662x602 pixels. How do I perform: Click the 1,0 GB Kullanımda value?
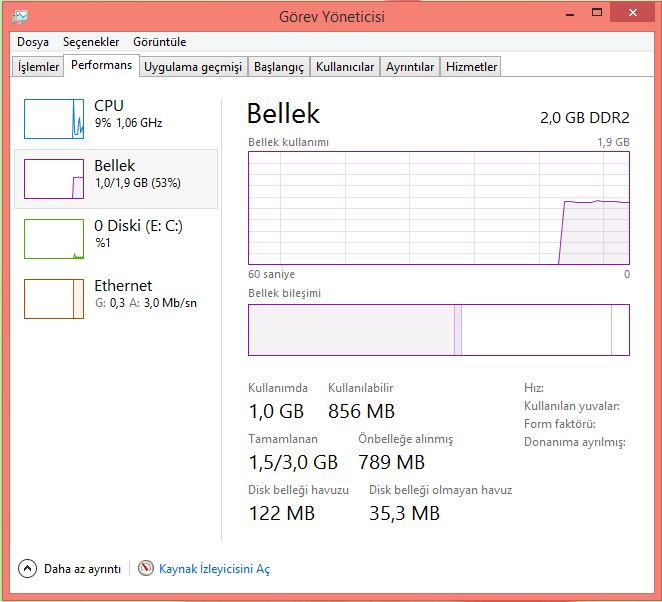coord(276,411)
